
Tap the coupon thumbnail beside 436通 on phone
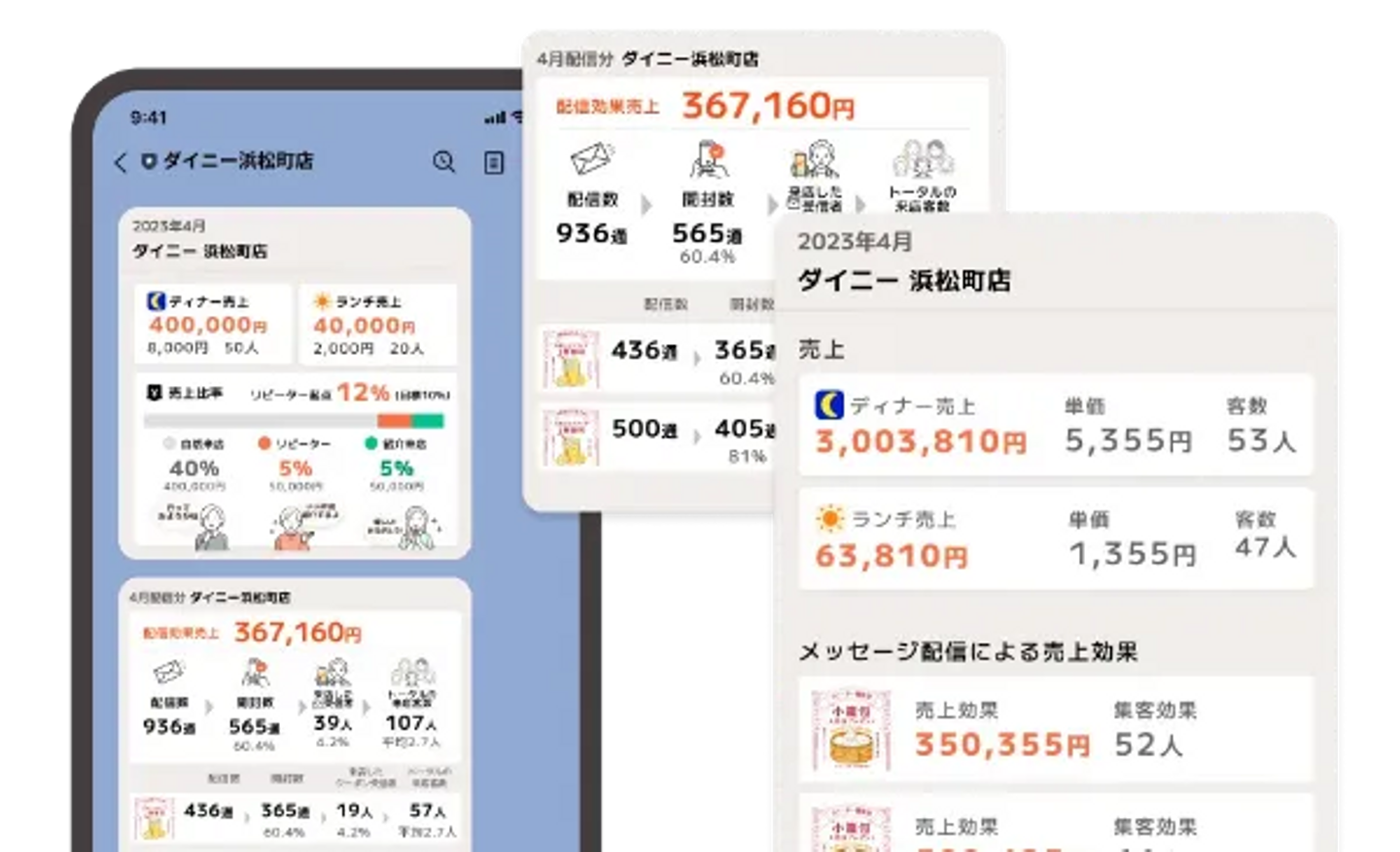click(x=154, y=819)
